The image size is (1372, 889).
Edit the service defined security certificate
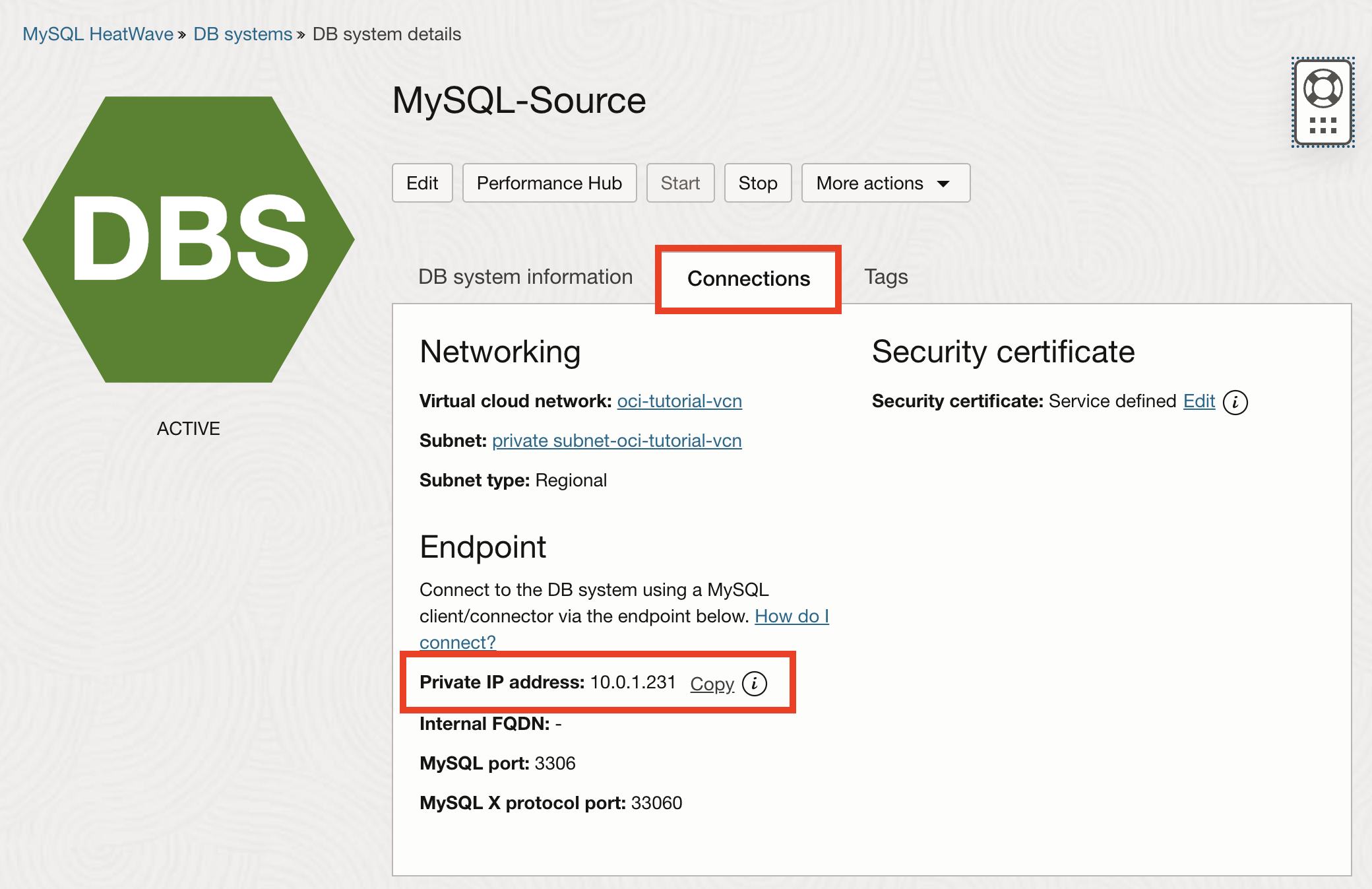(x=1199, y=401)
